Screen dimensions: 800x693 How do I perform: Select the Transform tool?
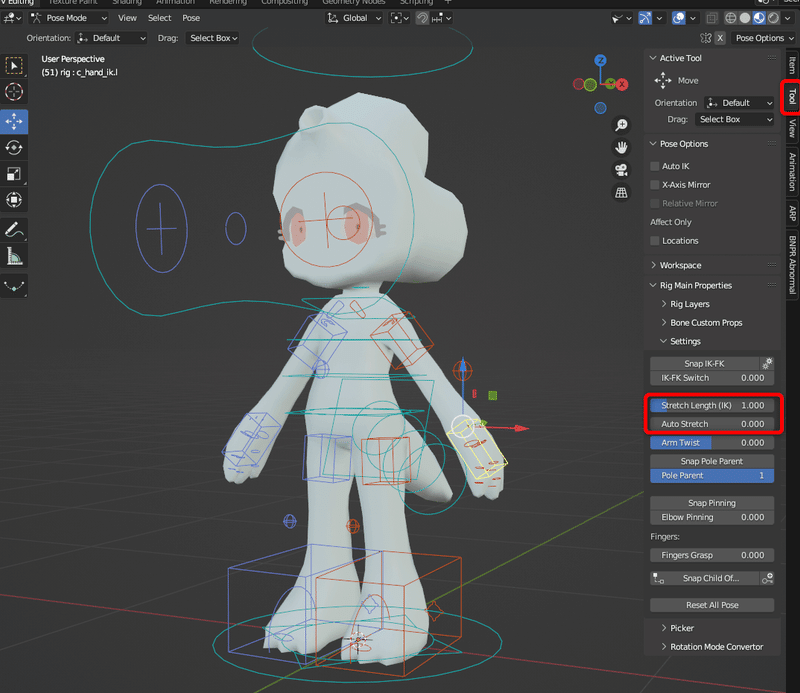[x=14, y=200]
